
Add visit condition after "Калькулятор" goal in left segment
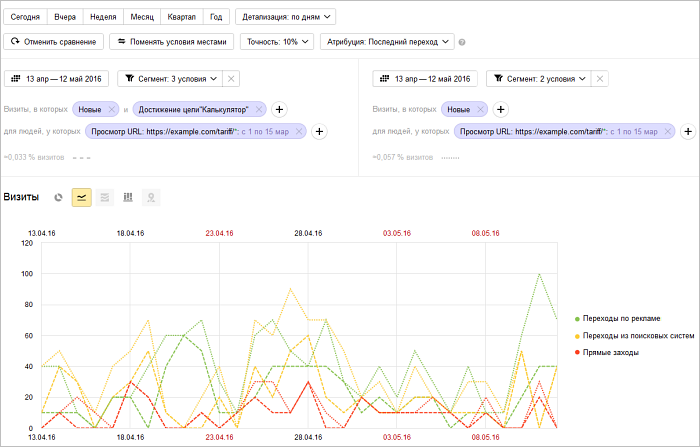pos(280,109)
